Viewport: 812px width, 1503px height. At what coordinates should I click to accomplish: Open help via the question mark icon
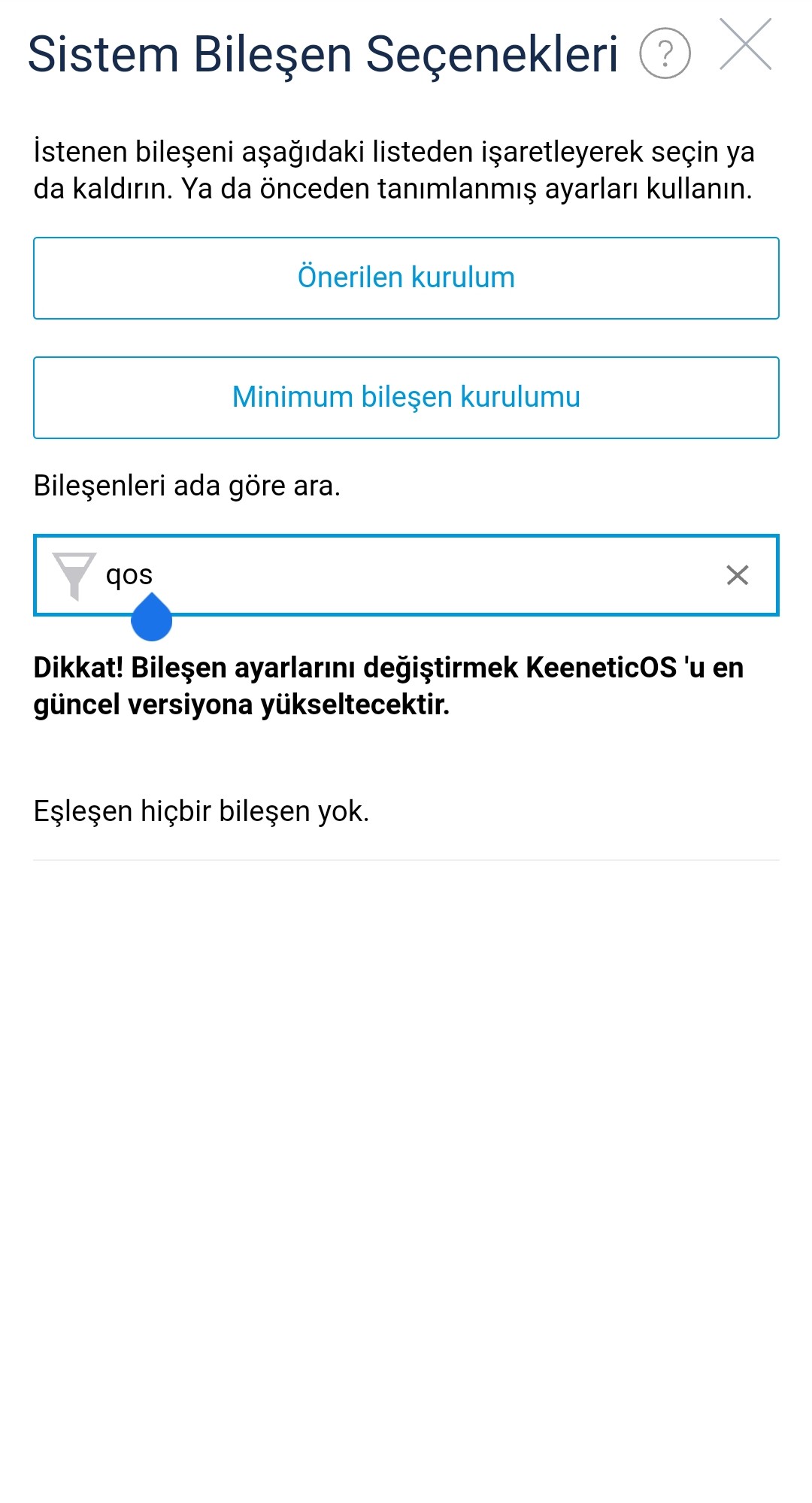pyautogui.click(x=665, y=53)
